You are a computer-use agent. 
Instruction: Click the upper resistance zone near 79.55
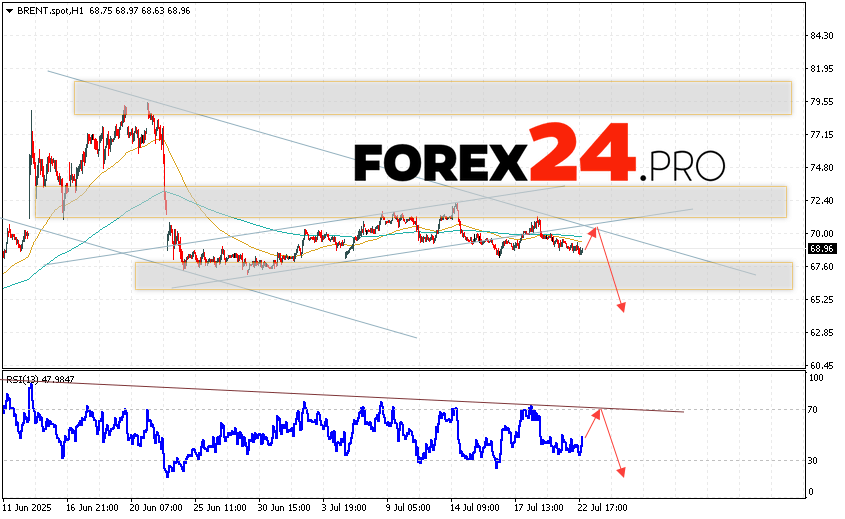[432, 97]
